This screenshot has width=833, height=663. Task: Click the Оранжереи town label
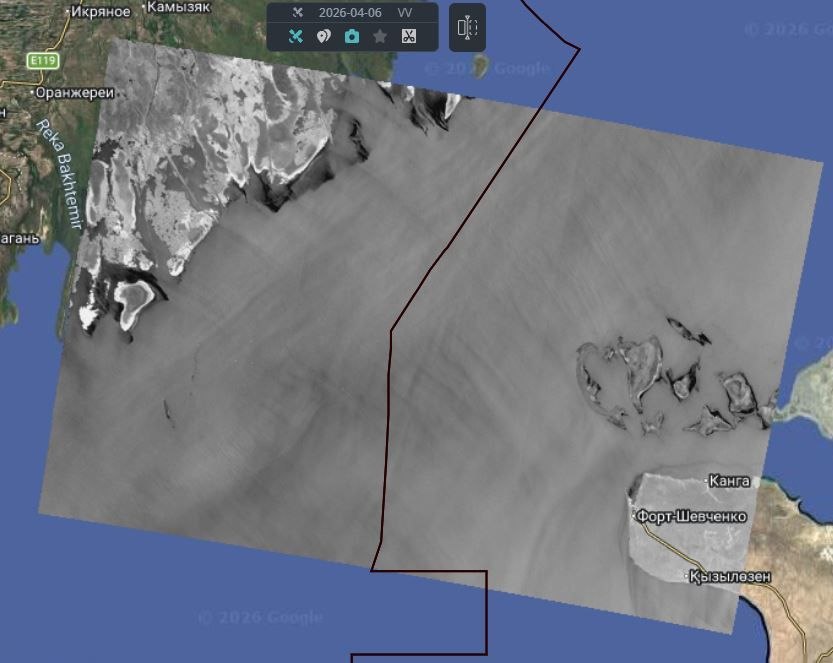(x=74, y=92)
